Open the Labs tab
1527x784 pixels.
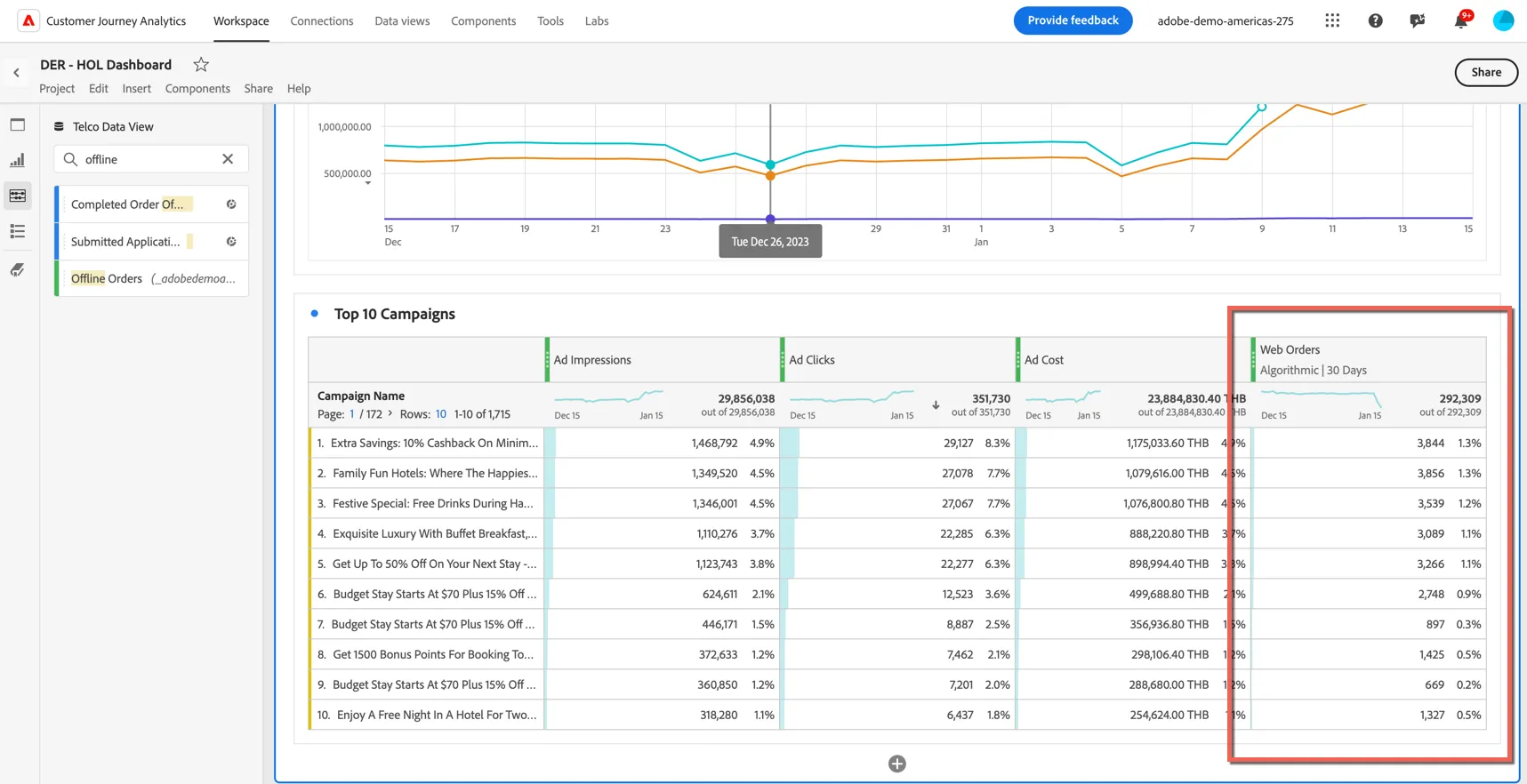tap(597, 20)
